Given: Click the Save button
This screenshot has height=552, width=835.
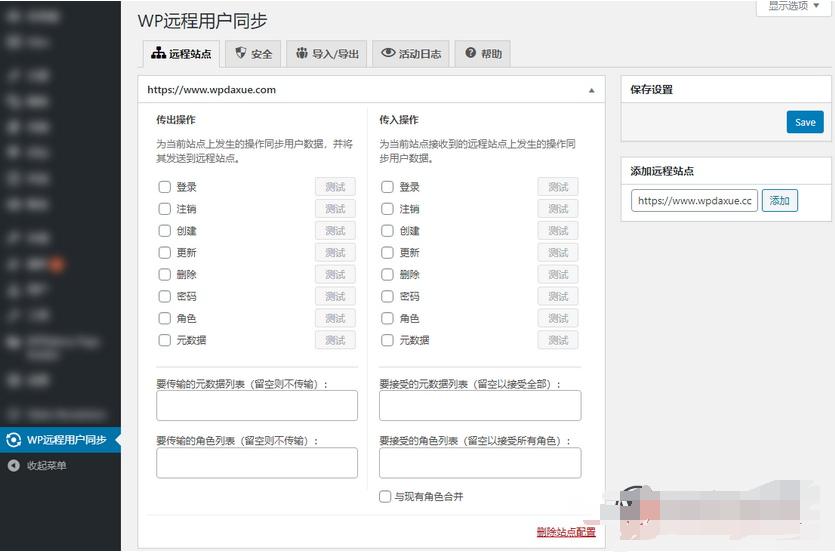Looking at the screenshot, I should (805, 122).
